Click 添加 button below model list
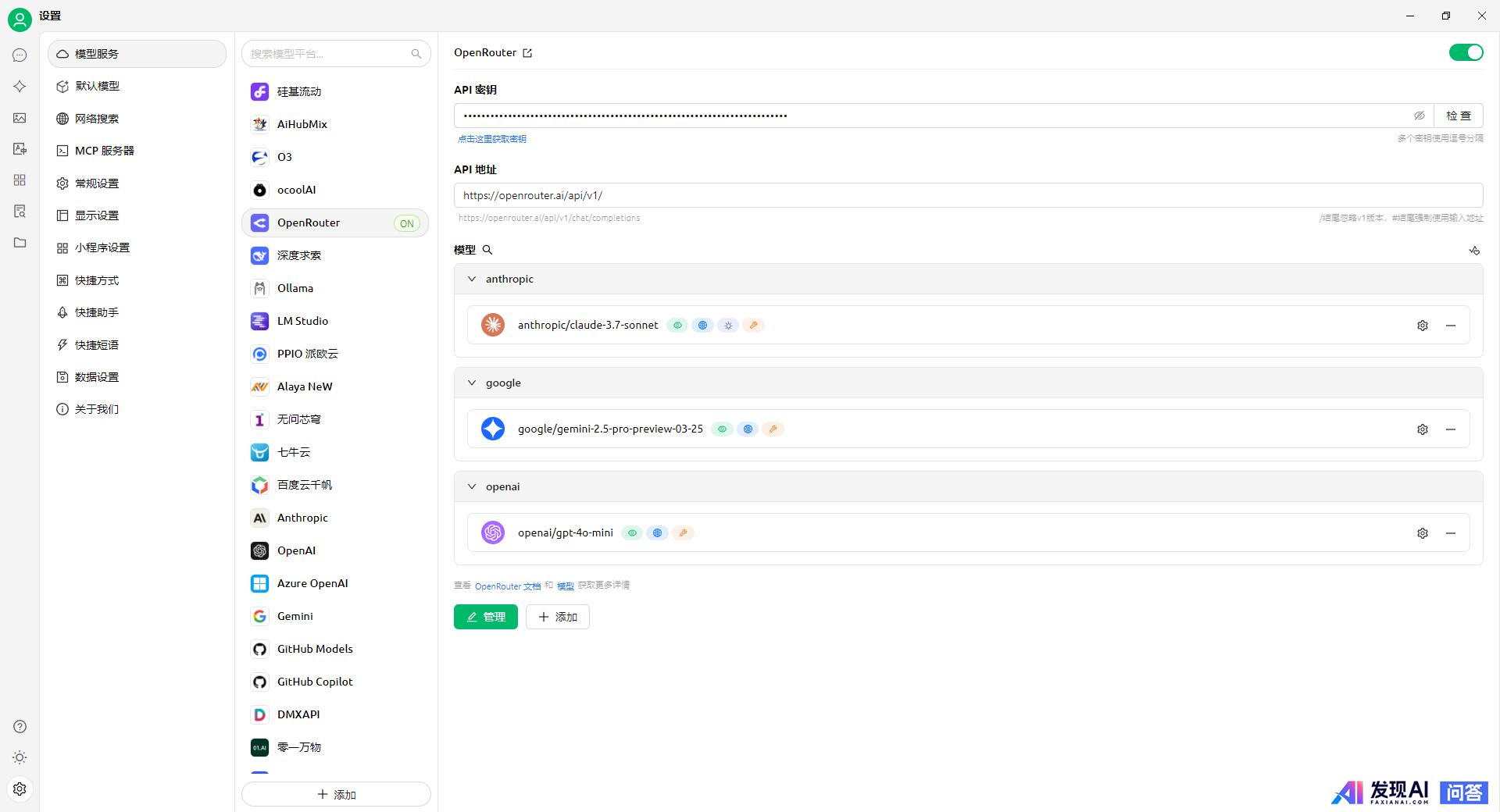Screen dimensions: 1500x812 pyautogui.click(x=558, y=617)
